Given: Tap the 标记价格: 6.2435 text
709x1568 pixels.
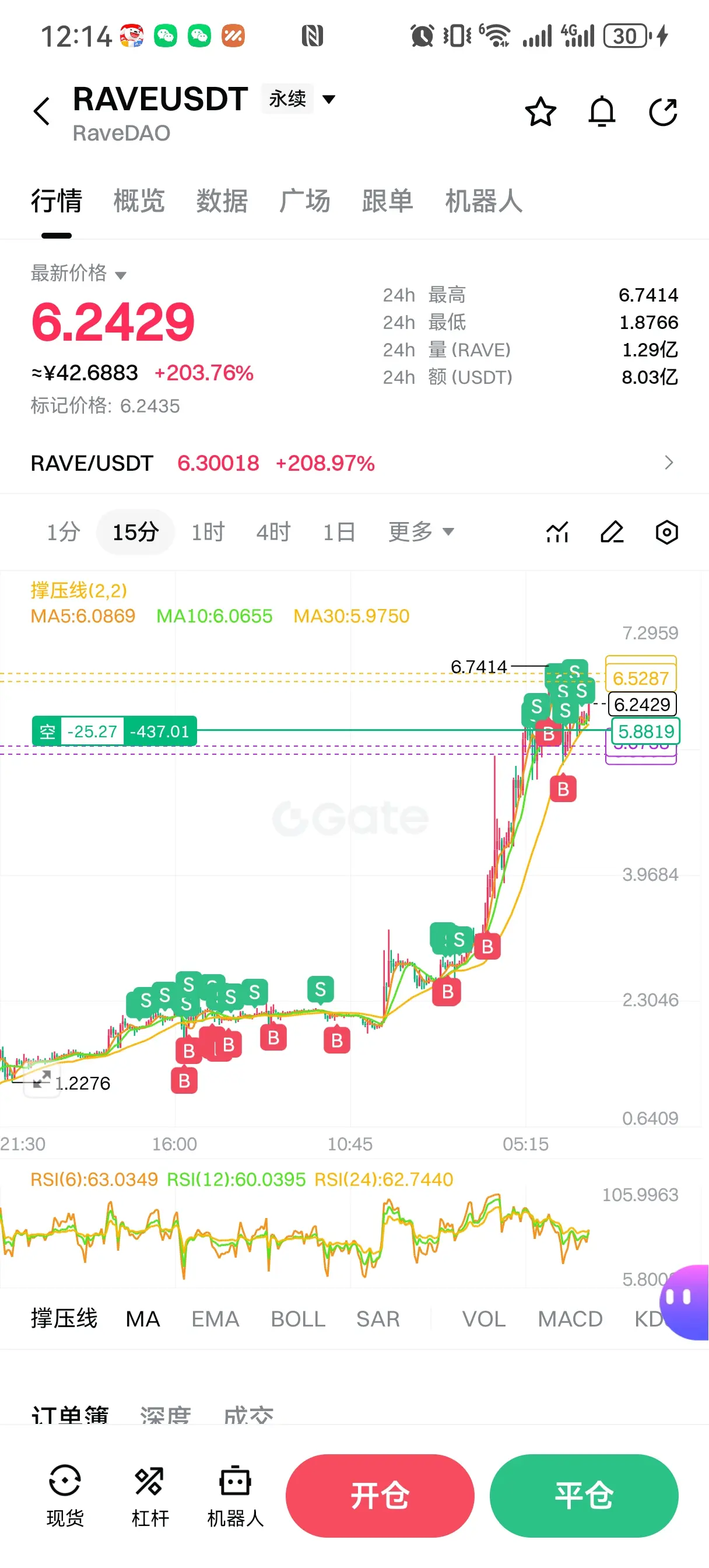Looking at the screenshot, I should click(106, 405).
